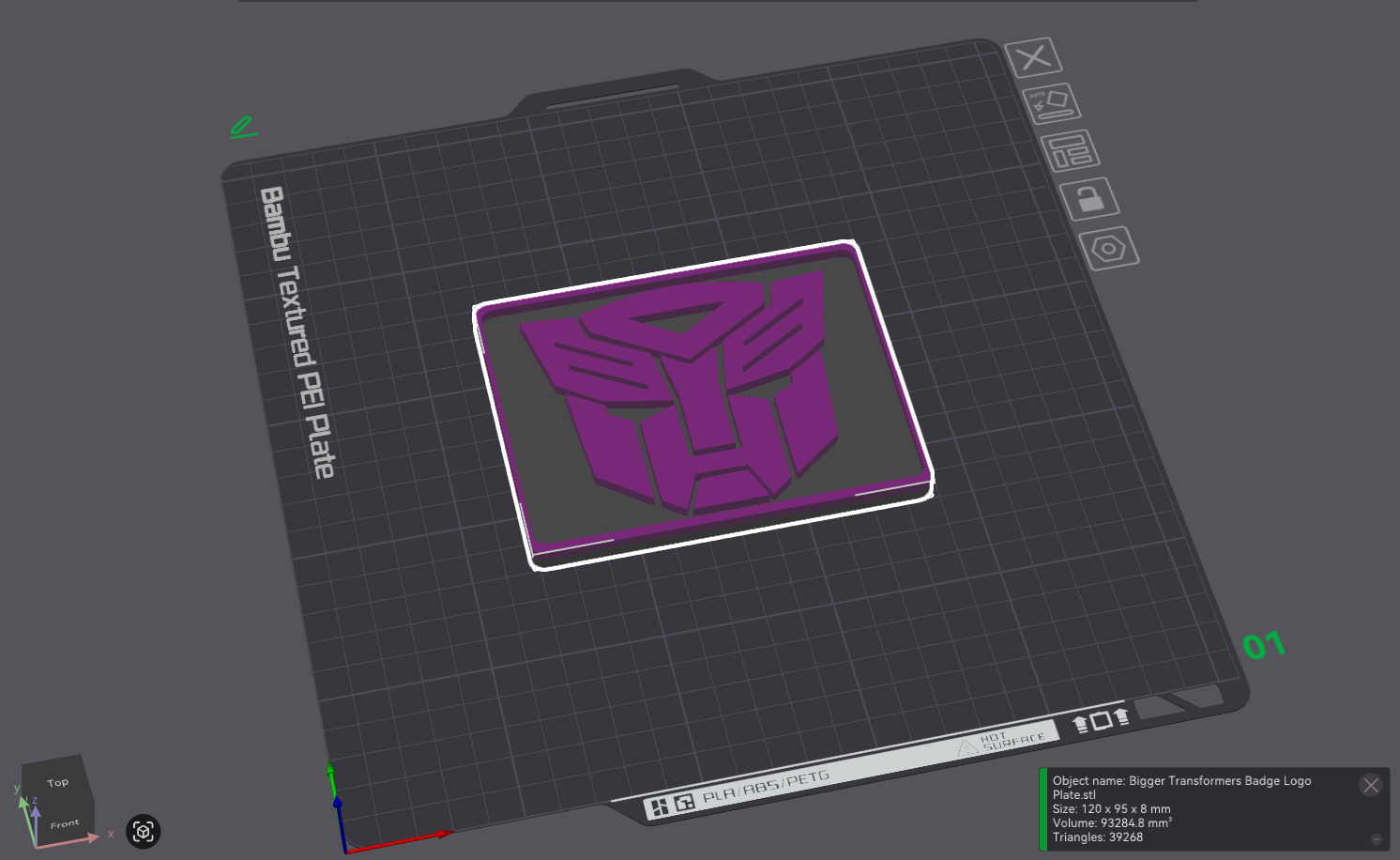Click the 'Size: 120 x 95 x 8 mm' text
1400x860 pixels.
tap(1112, 808)
